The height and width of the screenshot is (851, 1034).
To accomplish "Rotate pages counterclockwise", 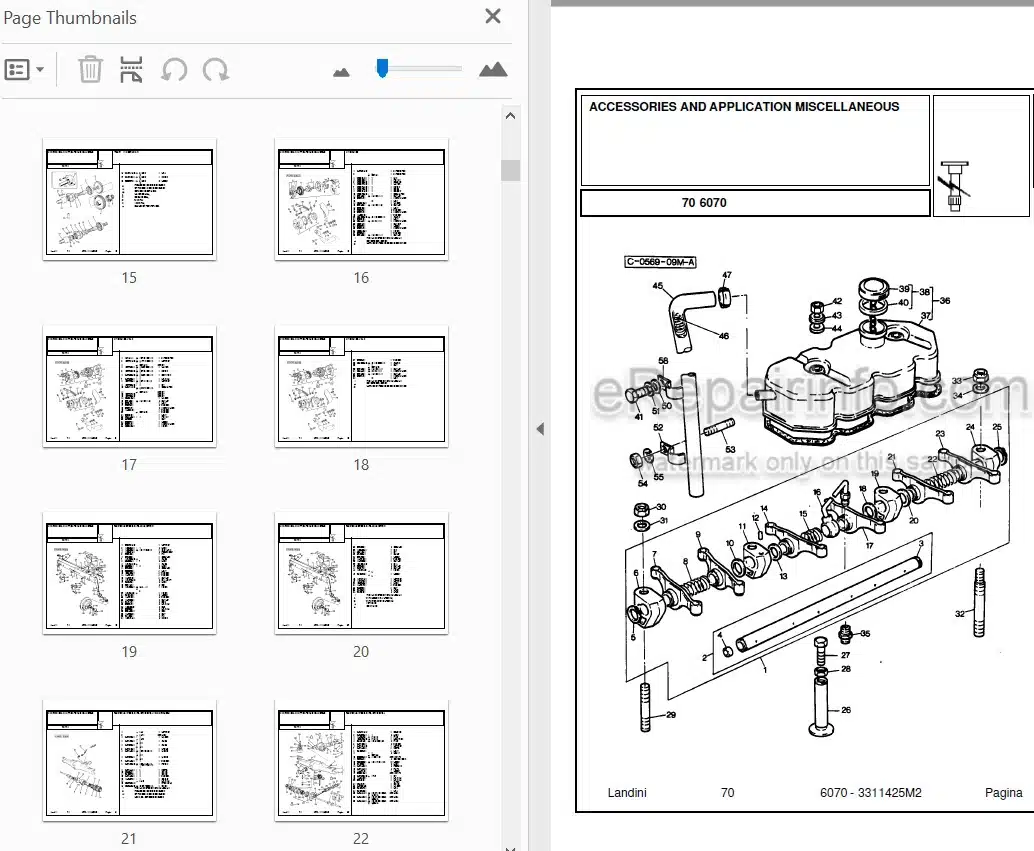I will (x=174, y=69).
